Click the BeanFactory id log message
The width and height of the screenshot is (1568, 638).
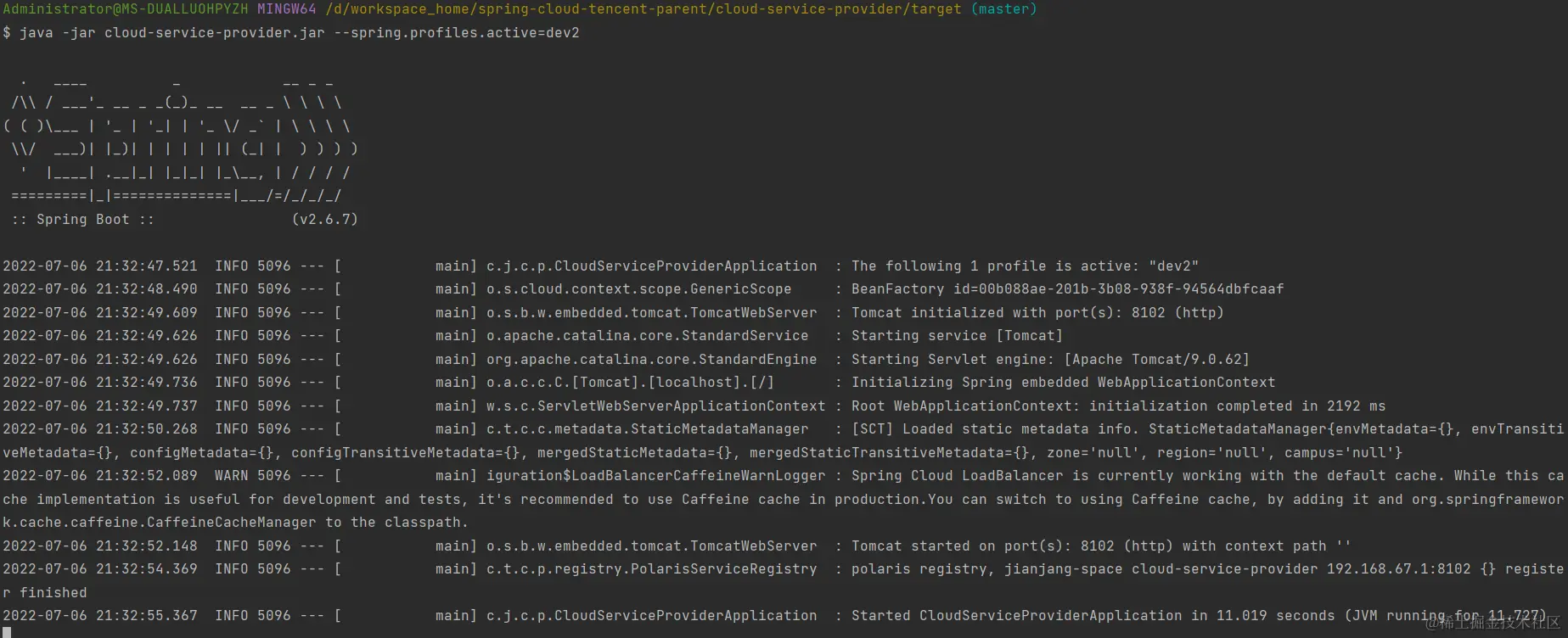point(1067,289)
